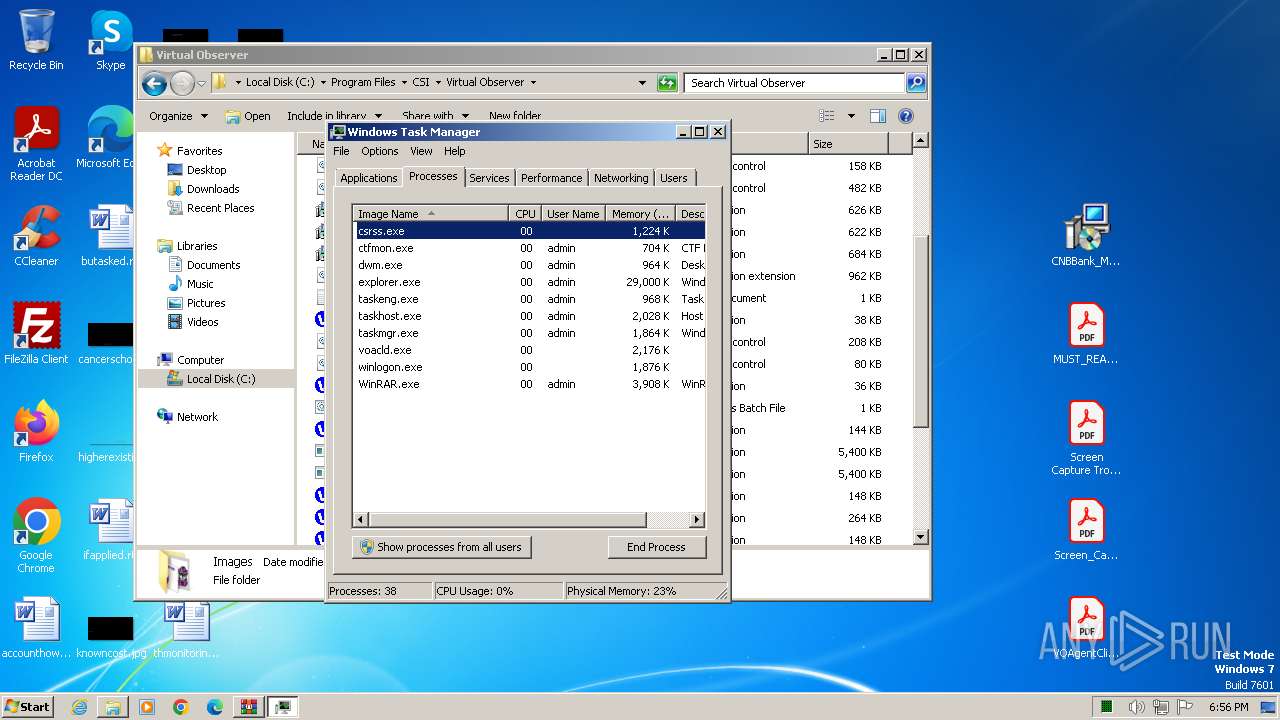Toggle the Explorer preview pane icon
The height and width of the screenshot is (720, 1280).
(x=877, y=116)
